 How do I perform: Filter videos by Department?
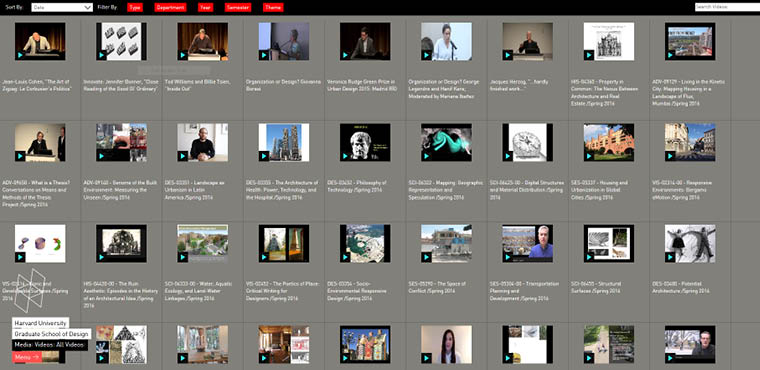point(171,7)
